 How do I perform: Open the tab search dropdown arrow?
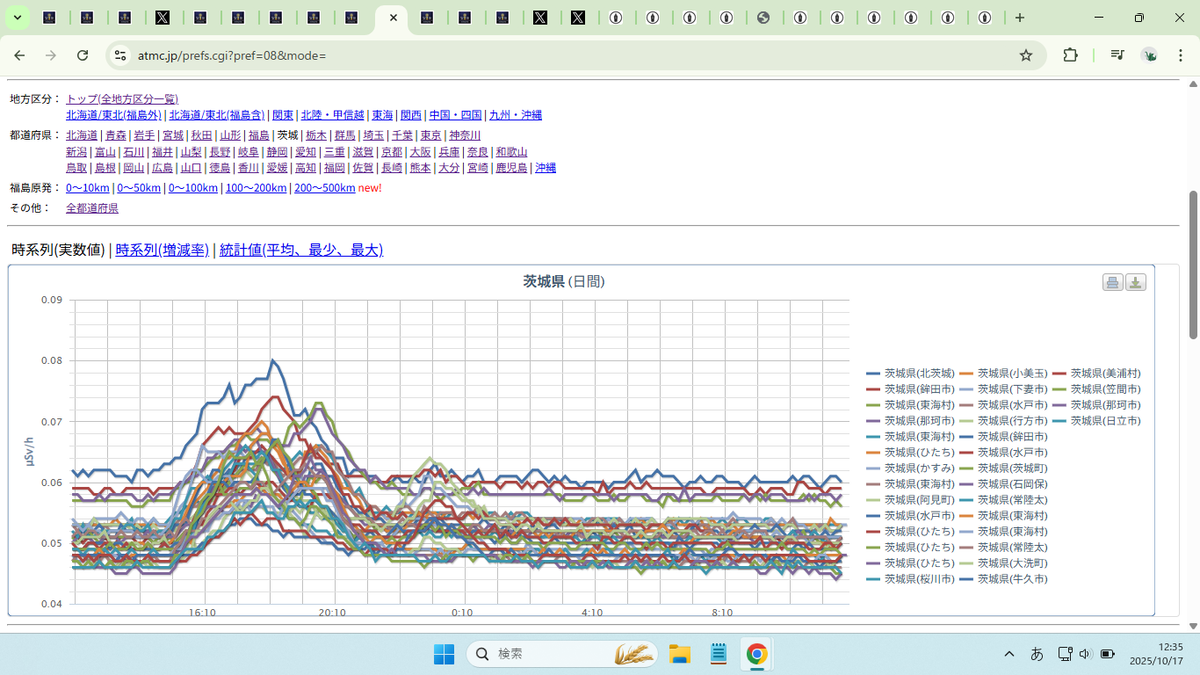click(17, 18)
